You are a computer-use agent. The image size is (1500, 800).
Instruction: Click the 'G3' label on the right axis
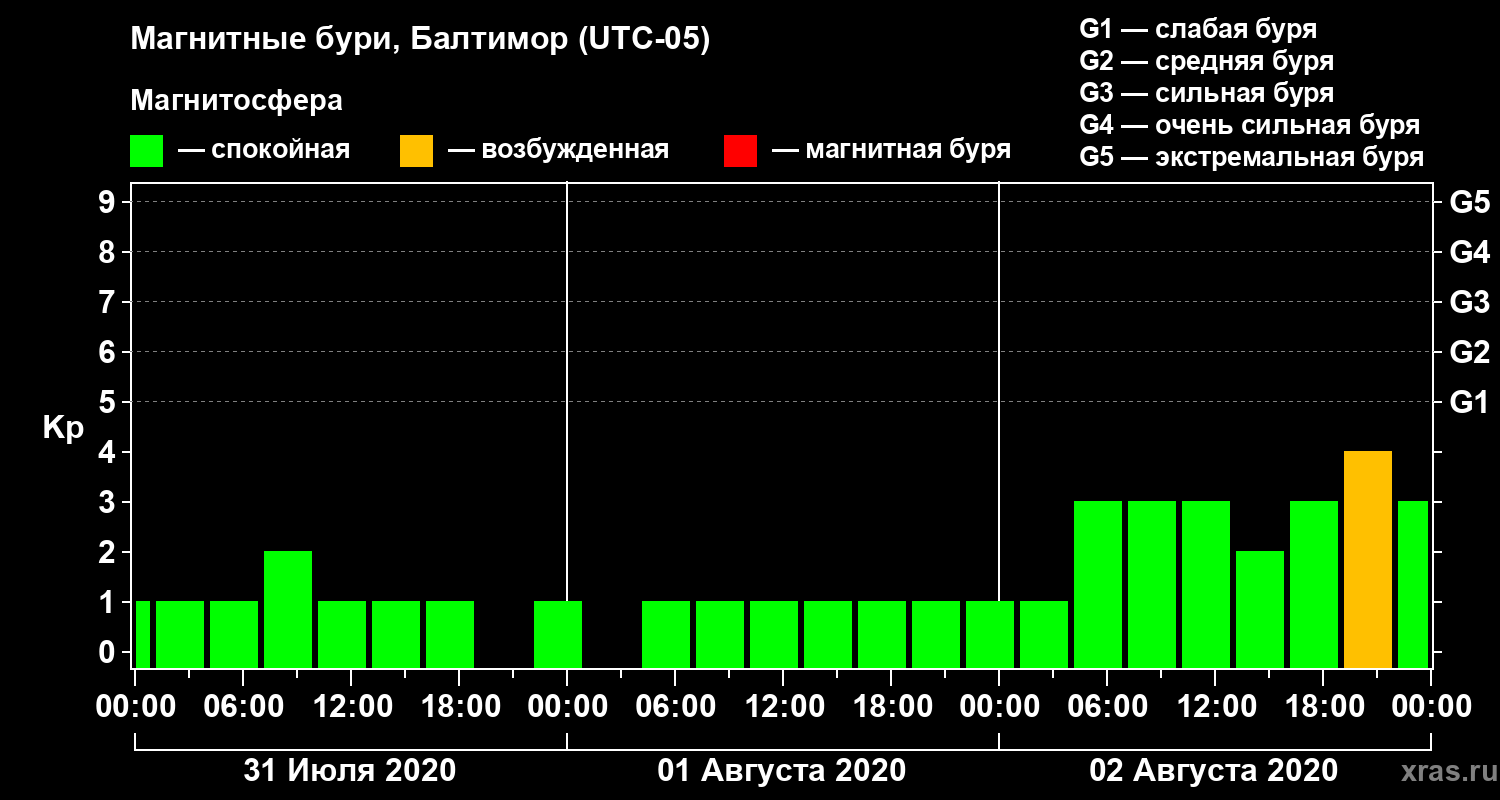click(1469, 302)
